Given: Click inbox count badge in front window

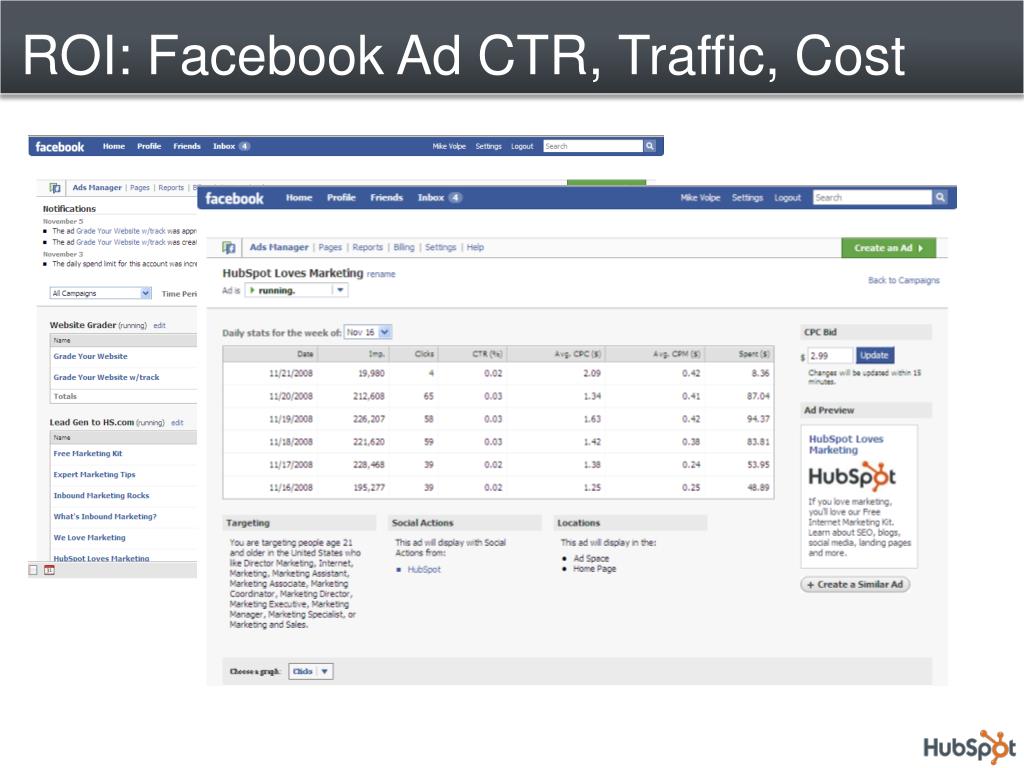Looking at the screenshot, I should 455,197.
